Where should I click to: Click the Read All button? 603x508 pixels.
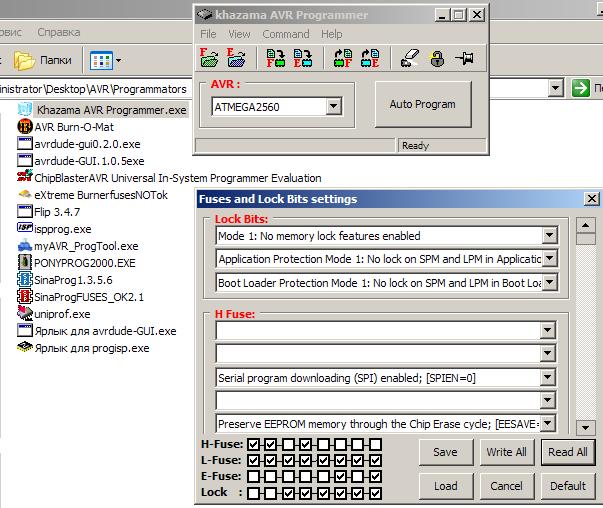[x=568, y=452]
